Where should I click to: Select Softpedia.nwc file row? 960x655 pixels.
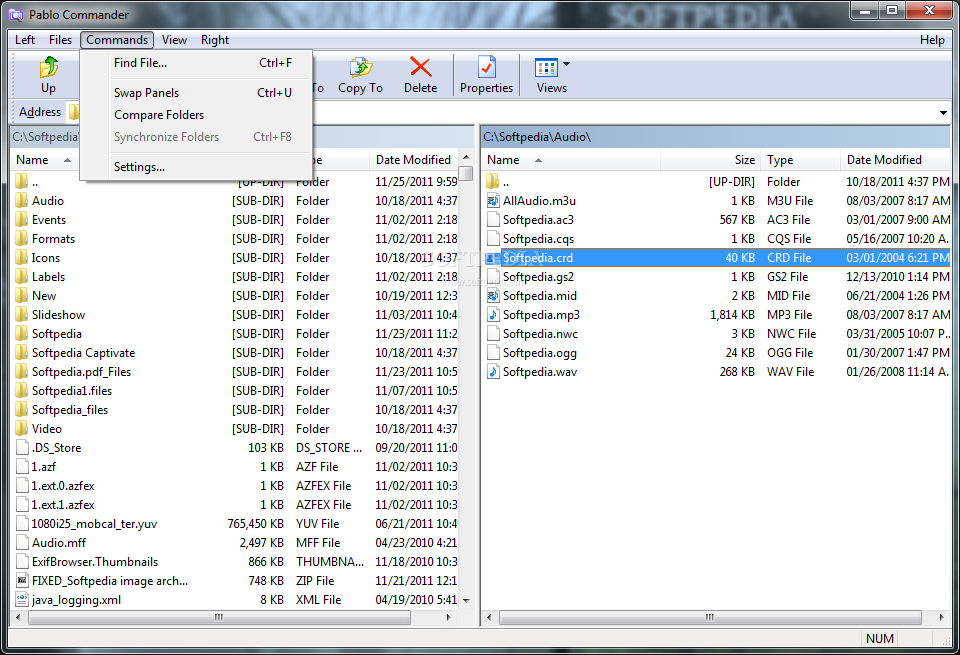pos(718,334)
